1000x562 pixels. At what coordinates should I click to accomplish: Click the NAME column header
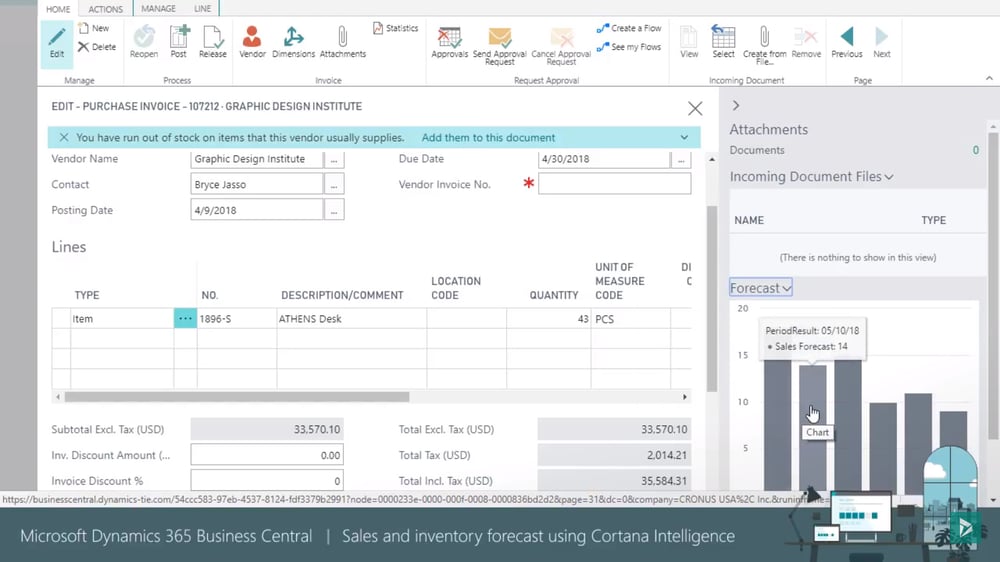point(749,220)
